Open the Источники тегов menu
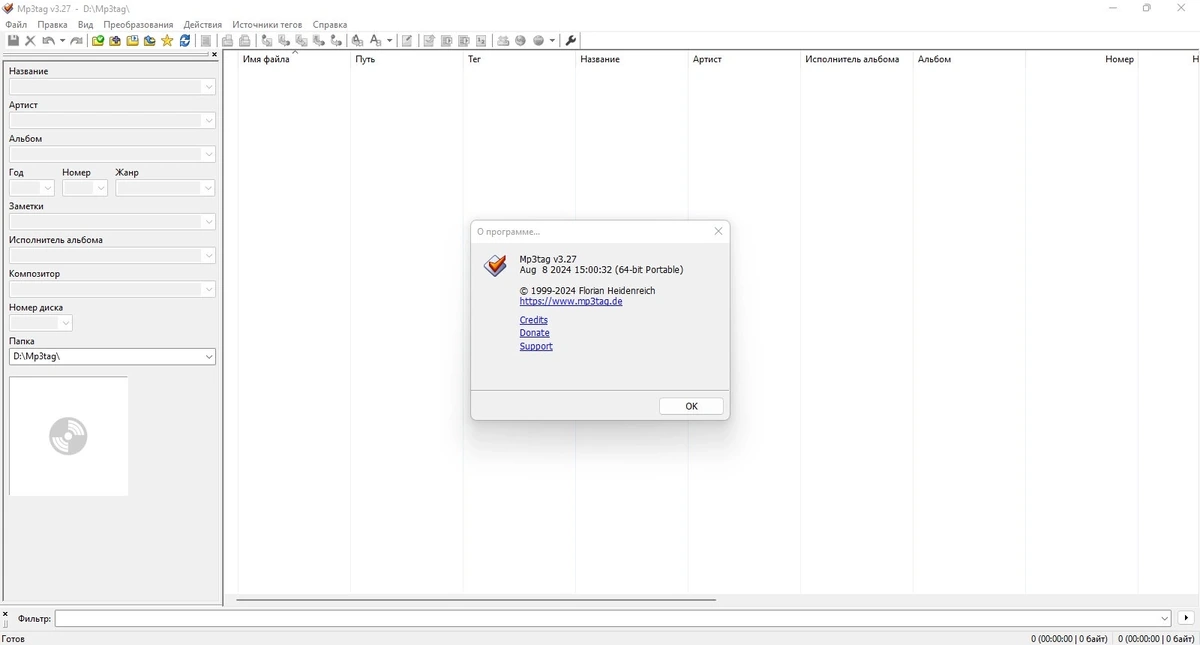Image resolution: width=1200 pixels, height=645 pixels. click(x=267, y=24)
